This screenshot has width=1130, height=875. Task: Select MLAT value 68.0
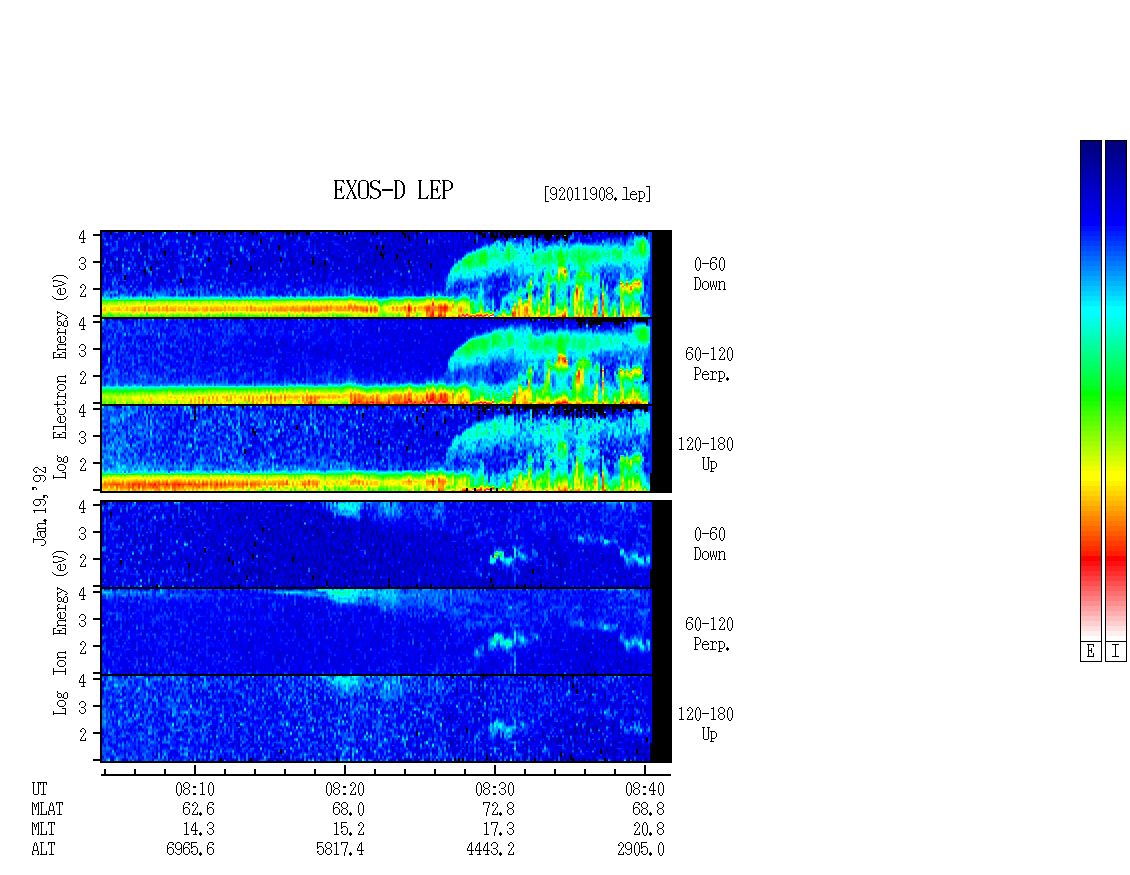point(348,809)
